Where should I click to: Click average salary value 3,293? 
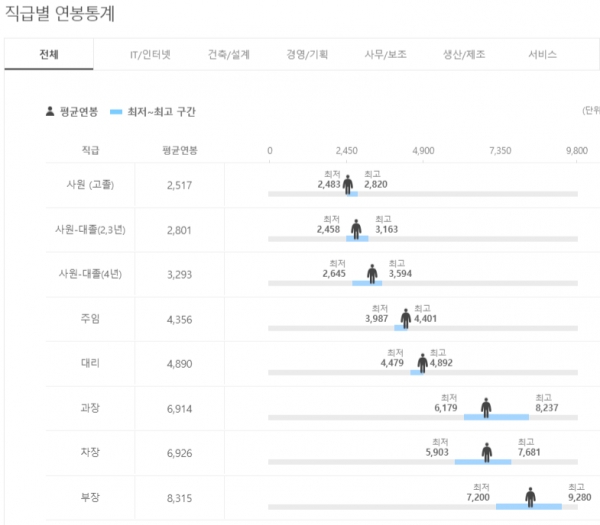click(179, 275)
